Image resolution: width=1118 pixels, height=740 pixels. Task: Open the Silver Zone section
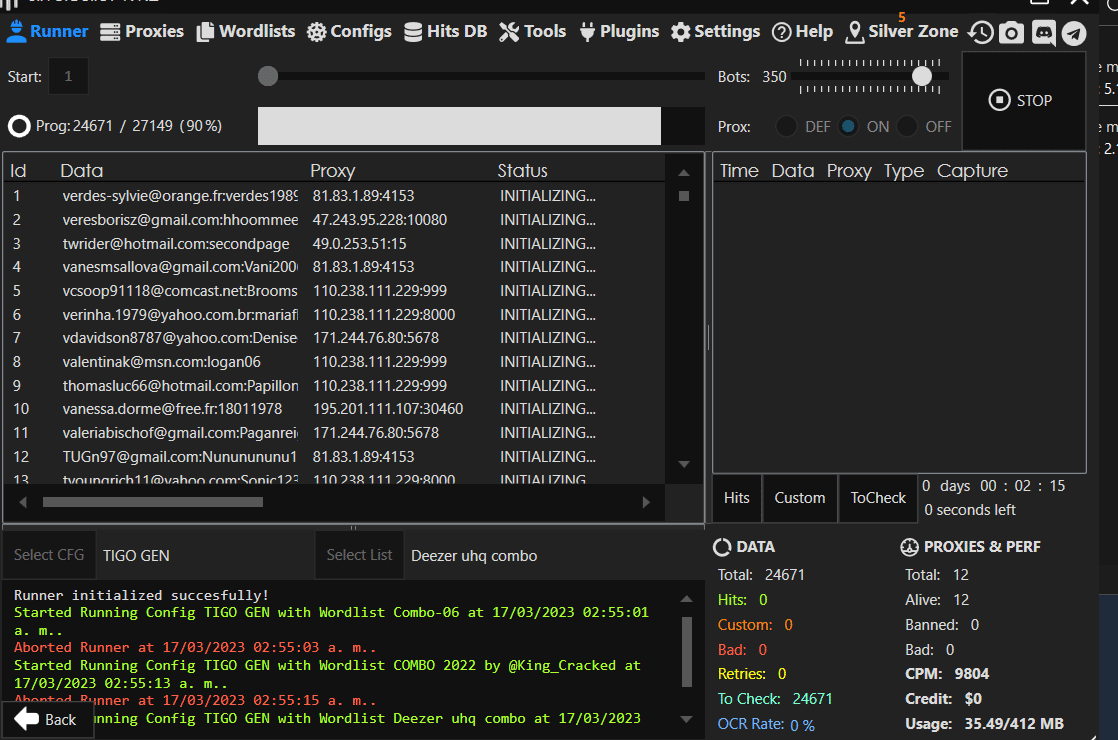pos(901,32)
